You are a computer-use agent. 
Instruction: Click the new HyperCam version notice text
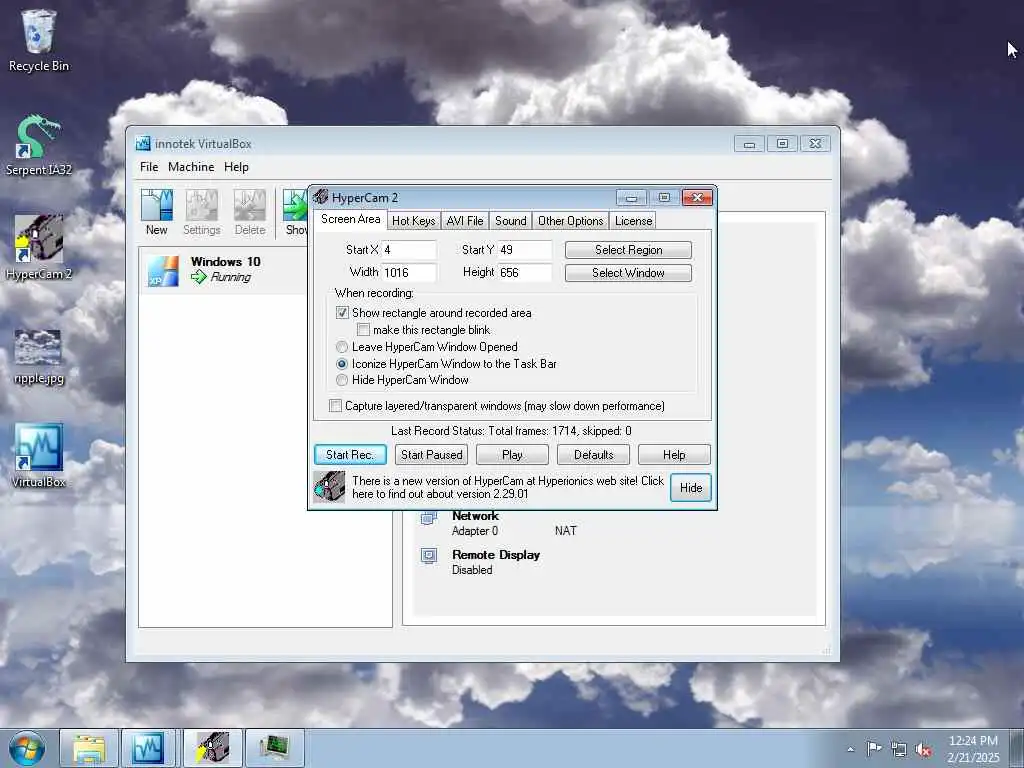507,487
